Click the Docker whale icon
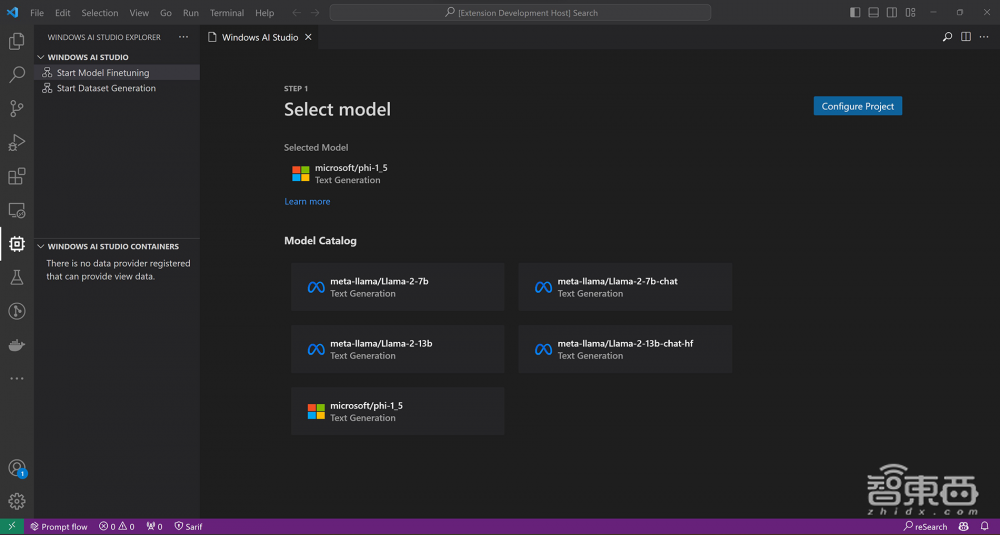The image size is (1000, 535). point(16,345)
